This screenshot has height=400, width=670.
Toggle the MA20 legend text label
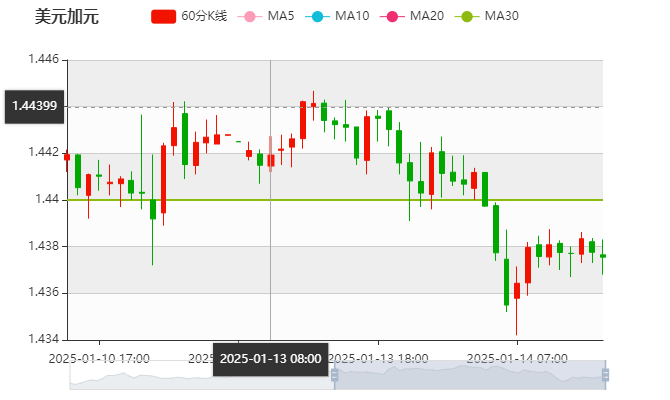(x=426, y=17)
